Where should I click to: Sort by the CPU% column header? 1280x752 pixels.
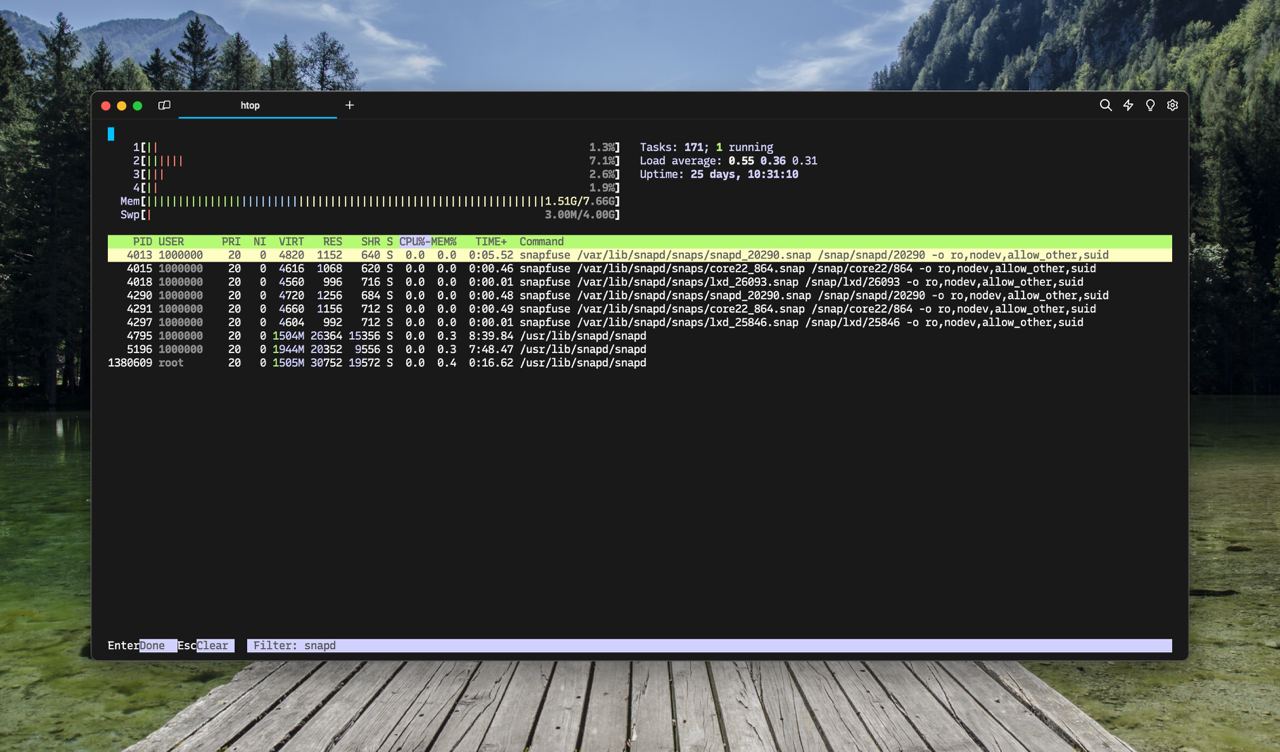point(413,242)
